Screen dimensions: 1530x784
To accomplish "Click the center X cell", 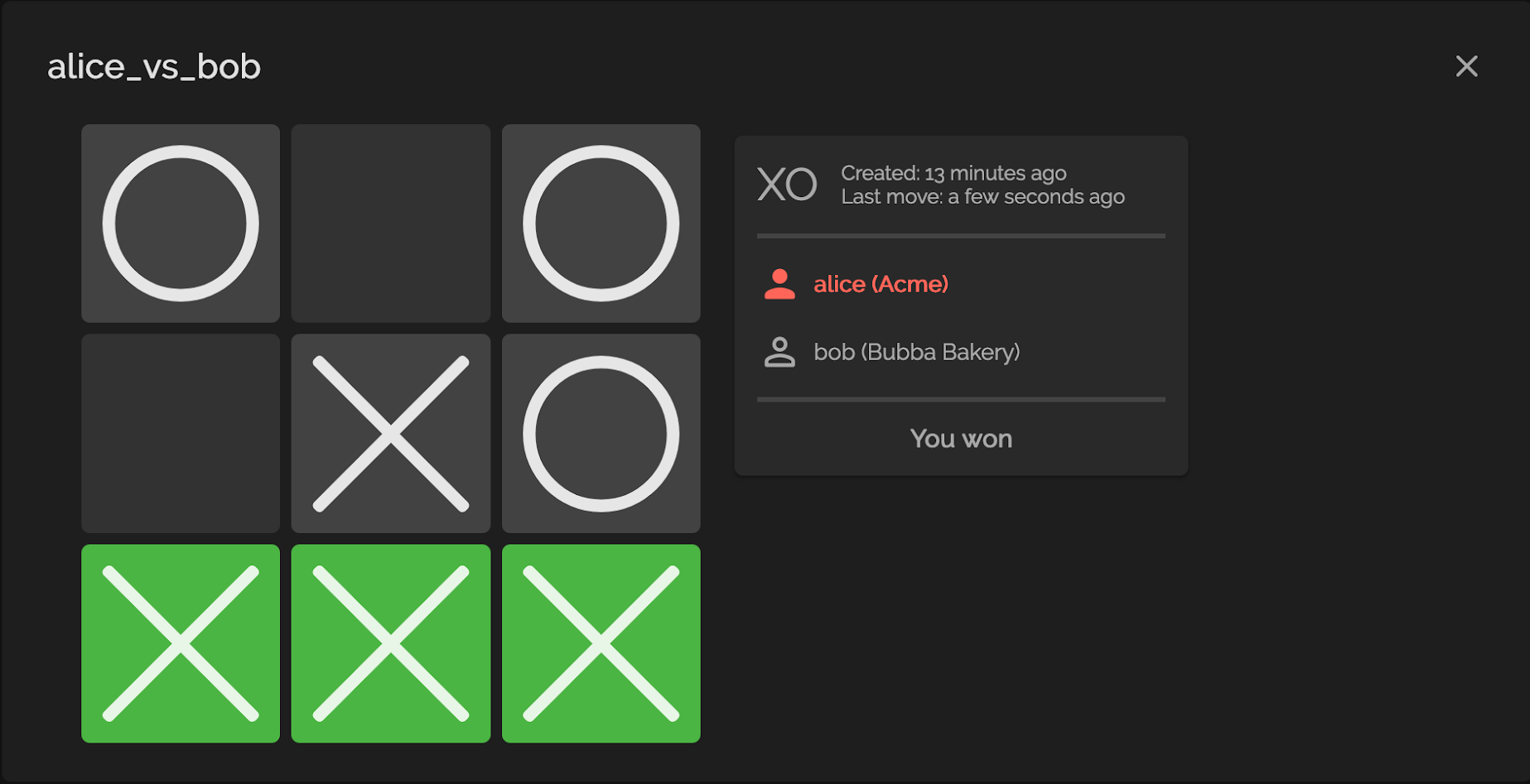I will [391, 434].
